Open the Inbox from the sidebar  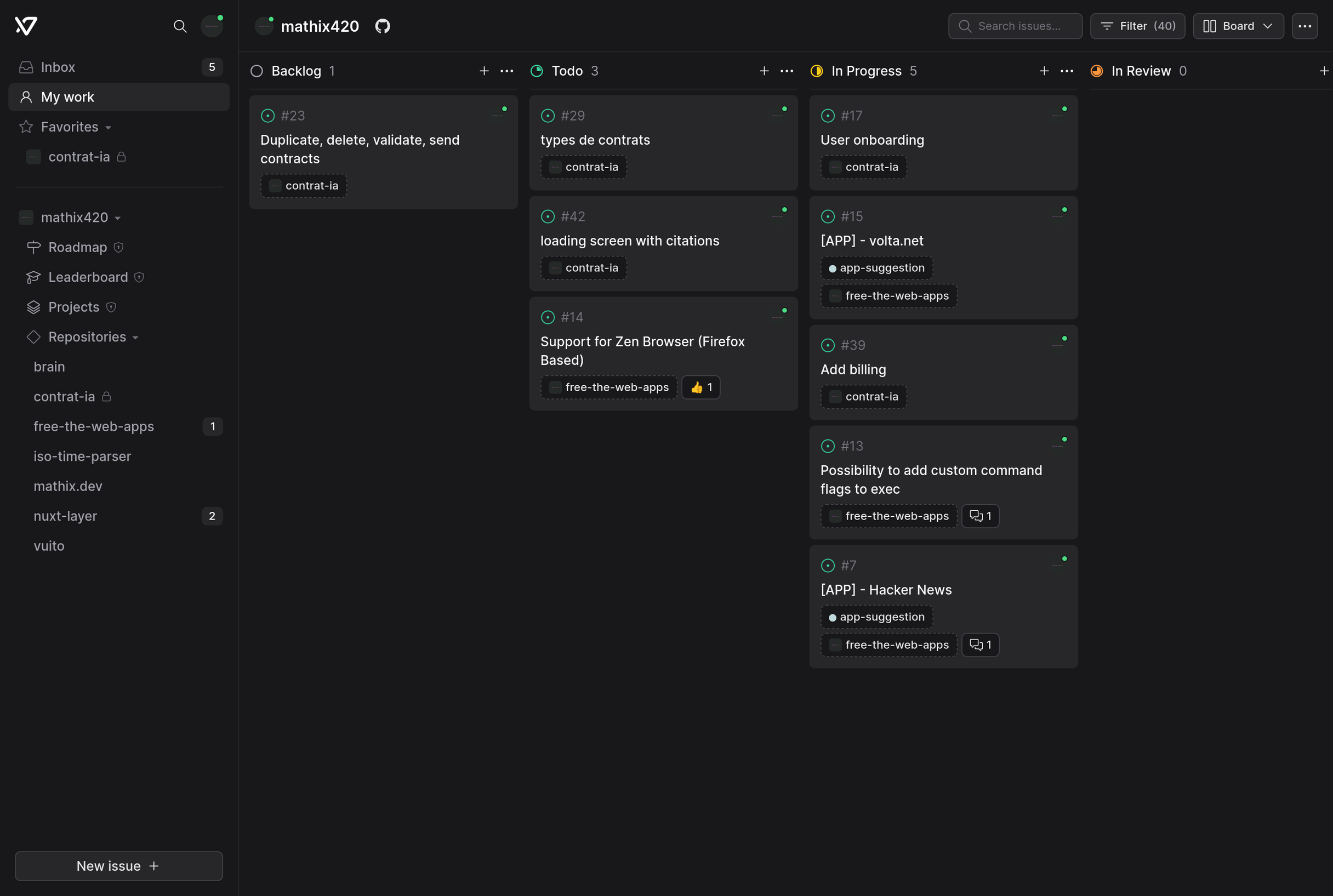[x=57, y=67]
